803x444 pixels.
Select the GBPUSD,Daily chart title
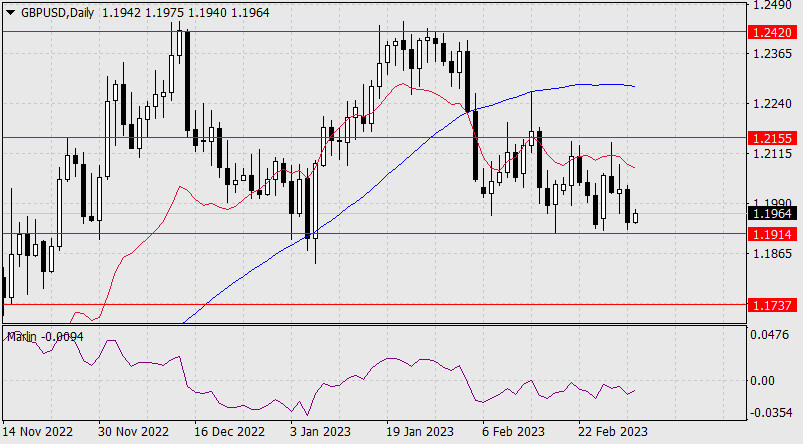point(57,13)
